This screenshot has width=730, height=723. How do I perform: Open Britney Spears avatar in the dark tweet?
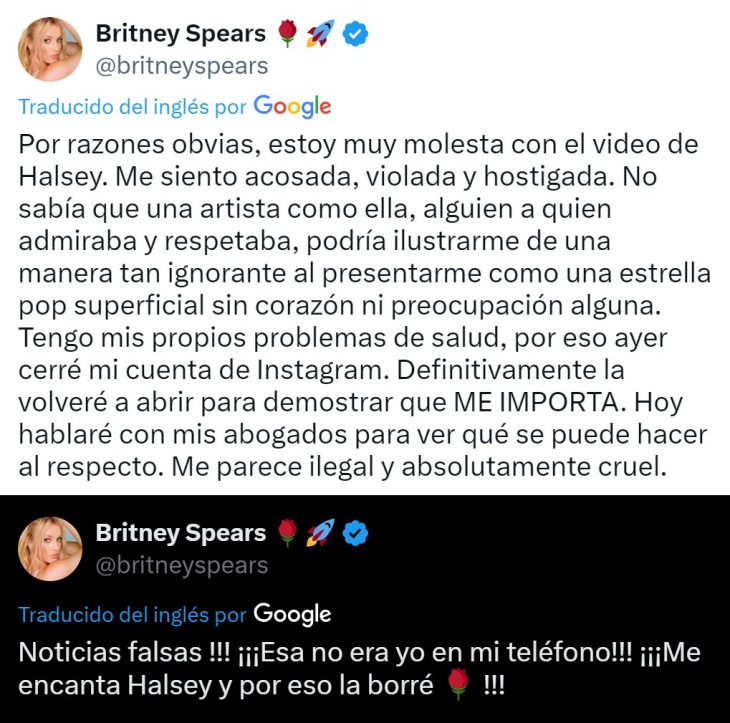pos(50,548)
